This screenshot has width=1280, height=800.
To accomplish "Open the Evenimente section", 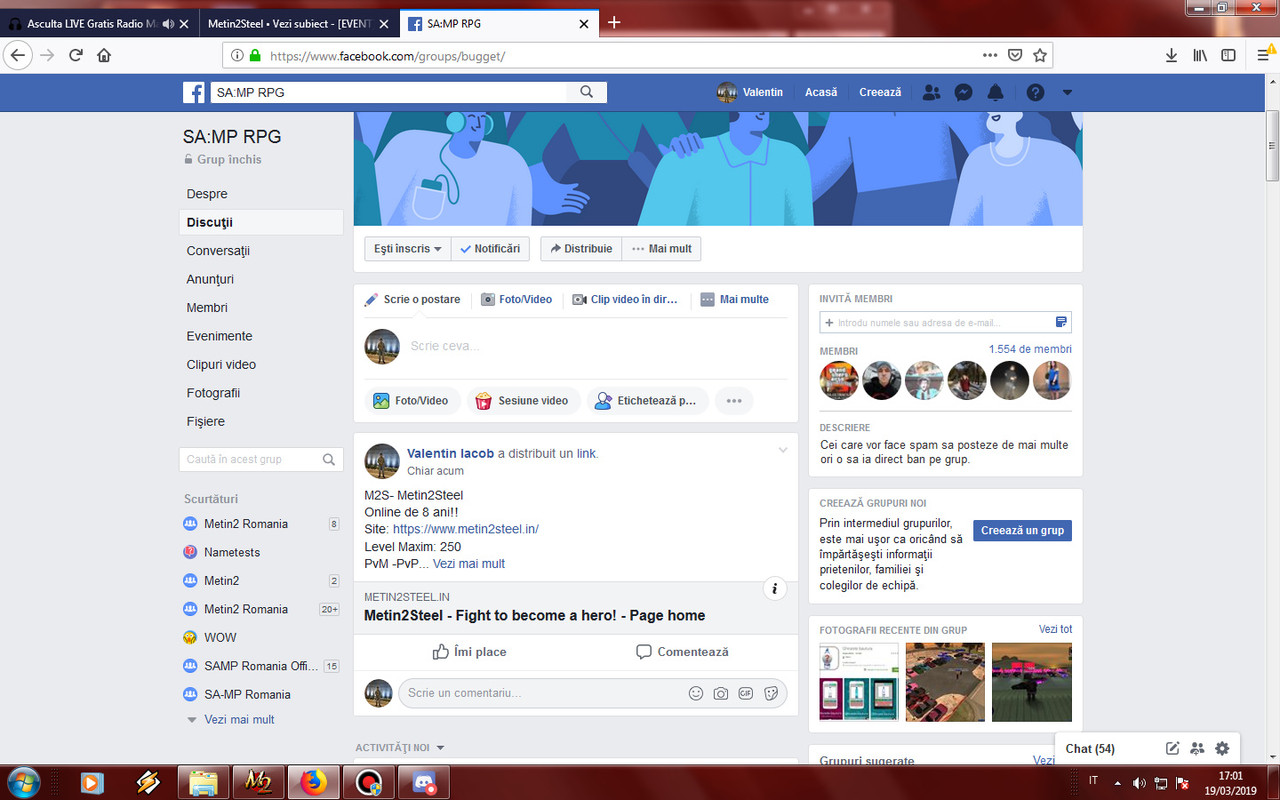I will click(x=219, y=336).
